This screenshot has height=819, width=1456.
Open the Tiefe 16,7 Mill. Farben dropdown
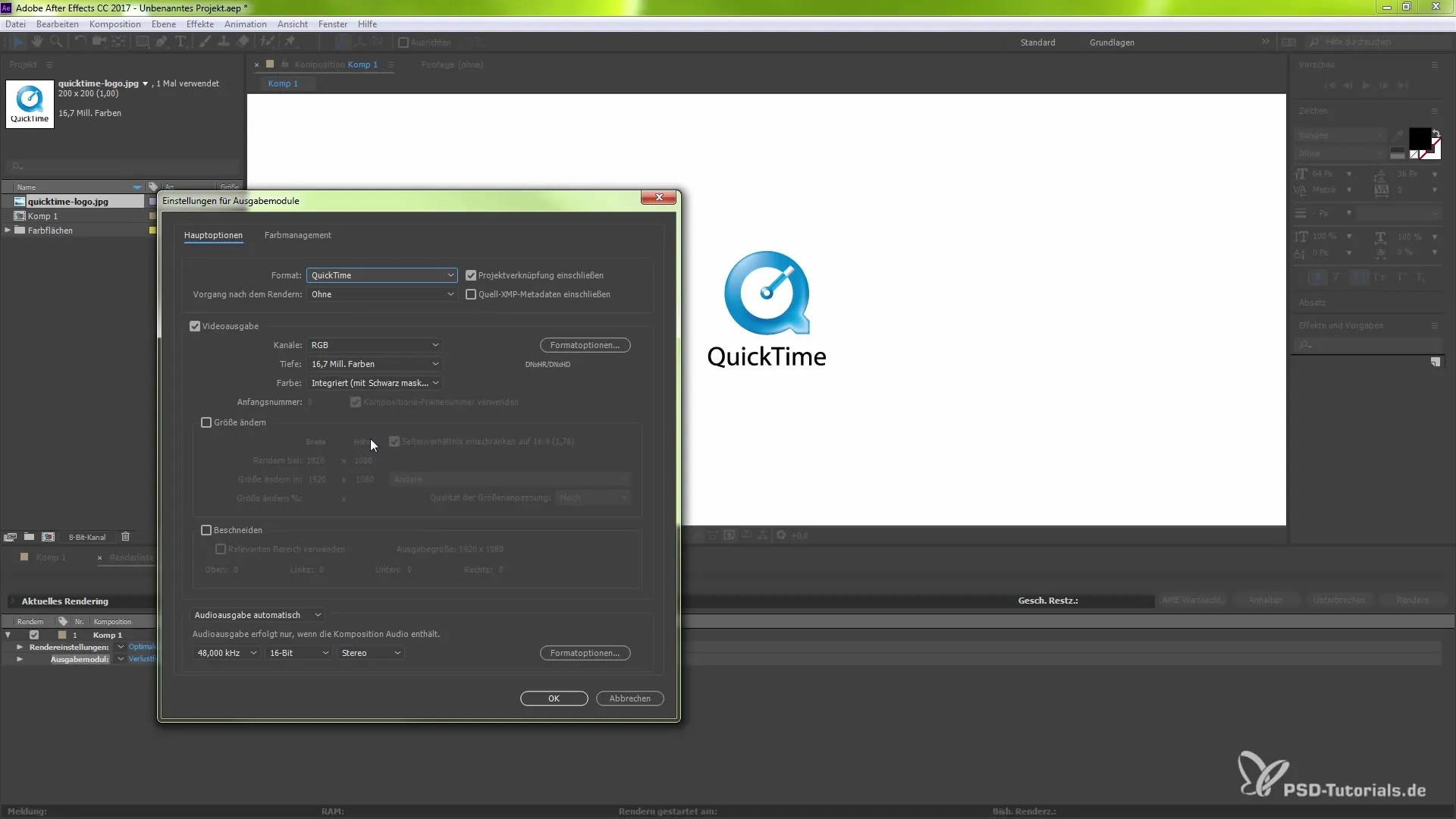pos(375,364)
